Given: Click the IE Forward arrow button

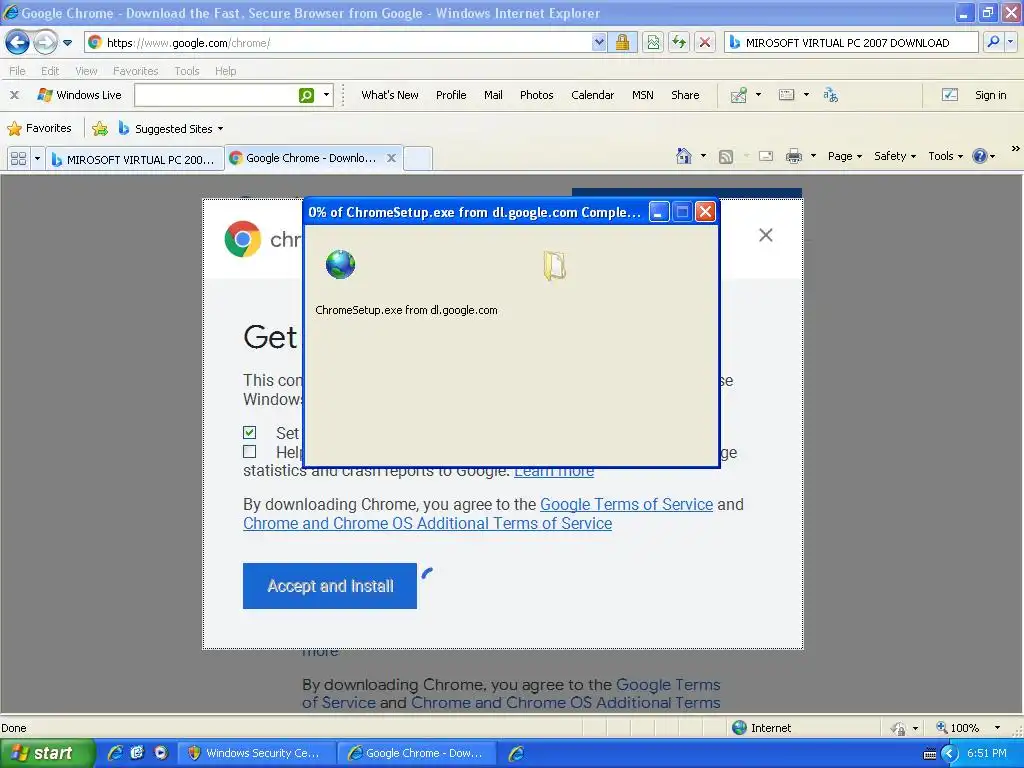Looking at the screenshot, I should [x=45, y=42].
